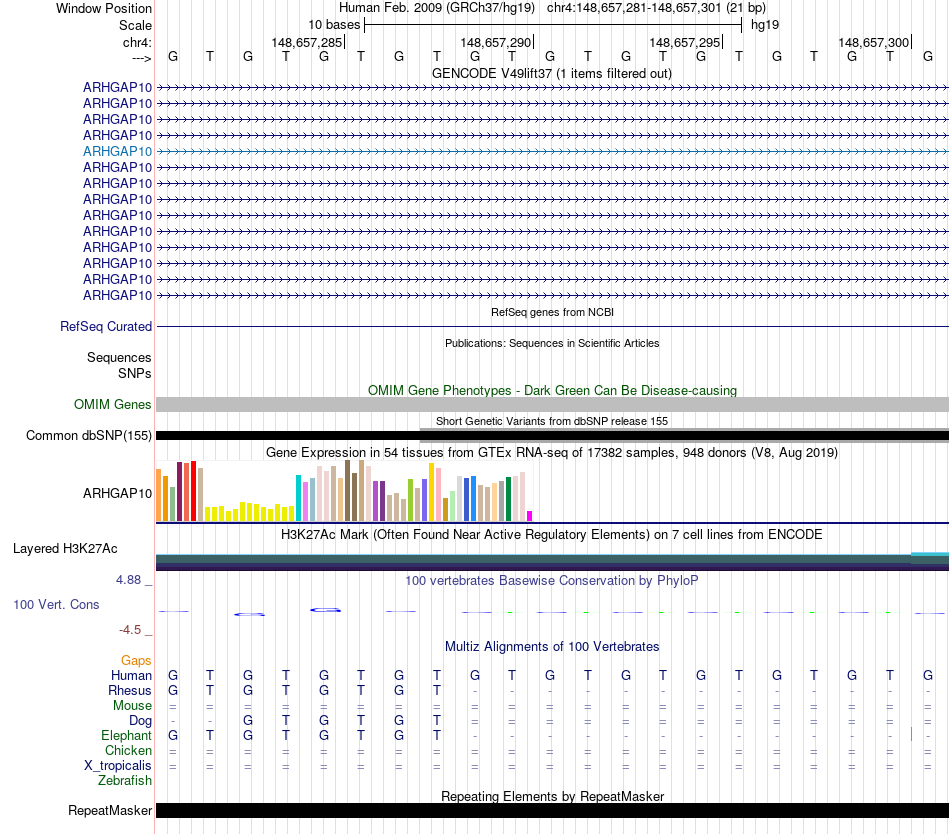Select the light-blue highlighted ARHGAP10 transcript label
The image size is (950, 834).
118,151
